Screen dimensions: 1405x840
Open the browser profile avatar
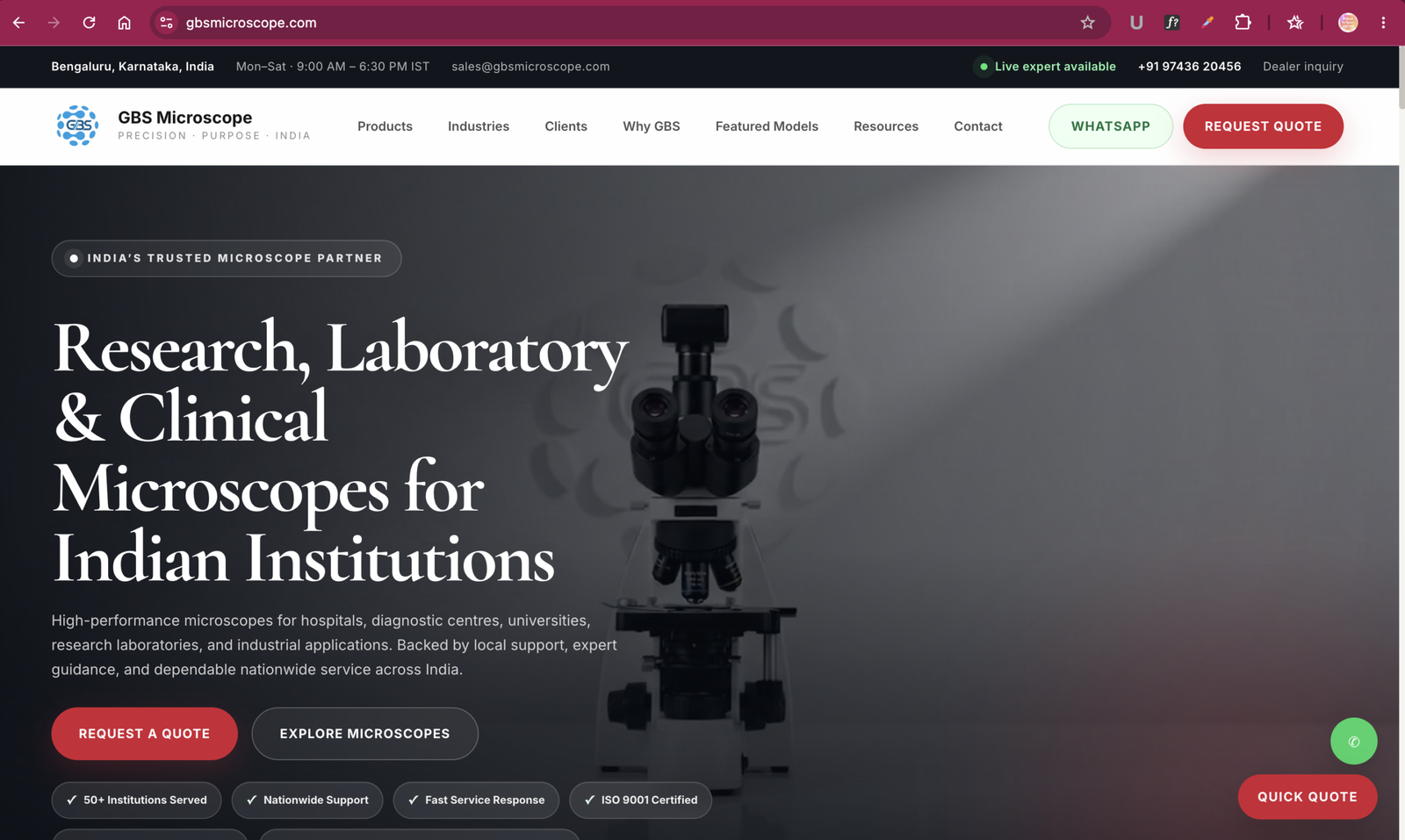pyautogui.click(x=1348, y=23)
